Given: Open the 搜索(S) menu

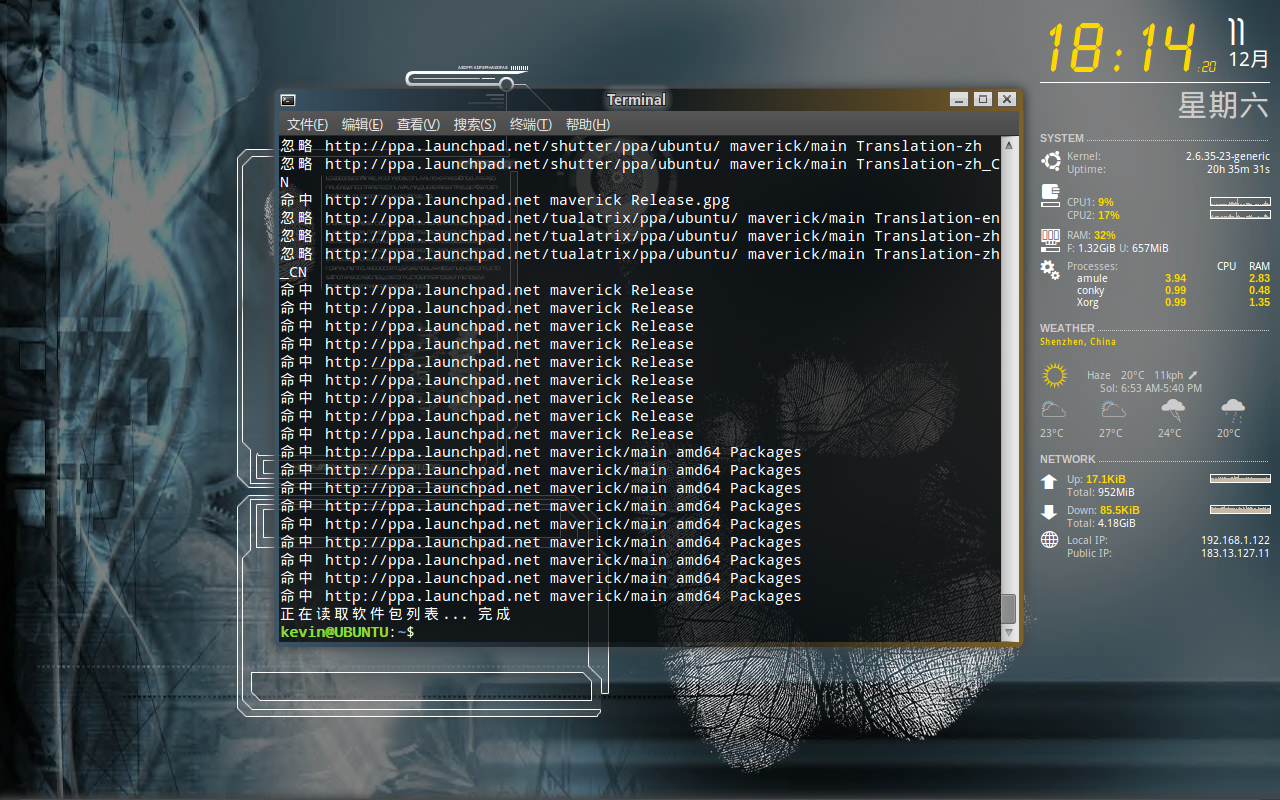Looking at the screenshot, I should click(474, 124).
